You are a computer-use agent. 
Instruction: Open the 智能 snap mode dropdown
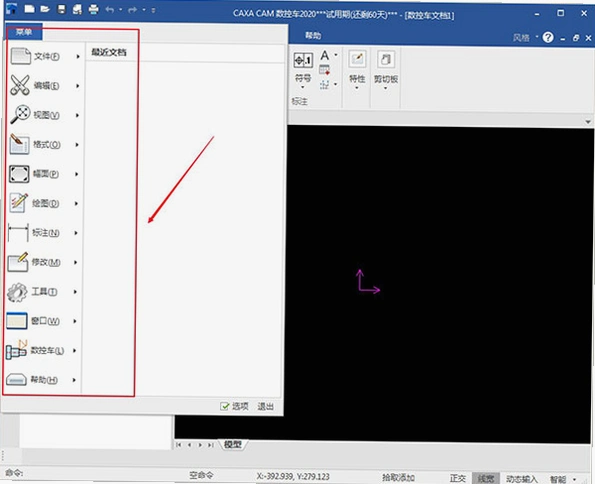(563, 479)
